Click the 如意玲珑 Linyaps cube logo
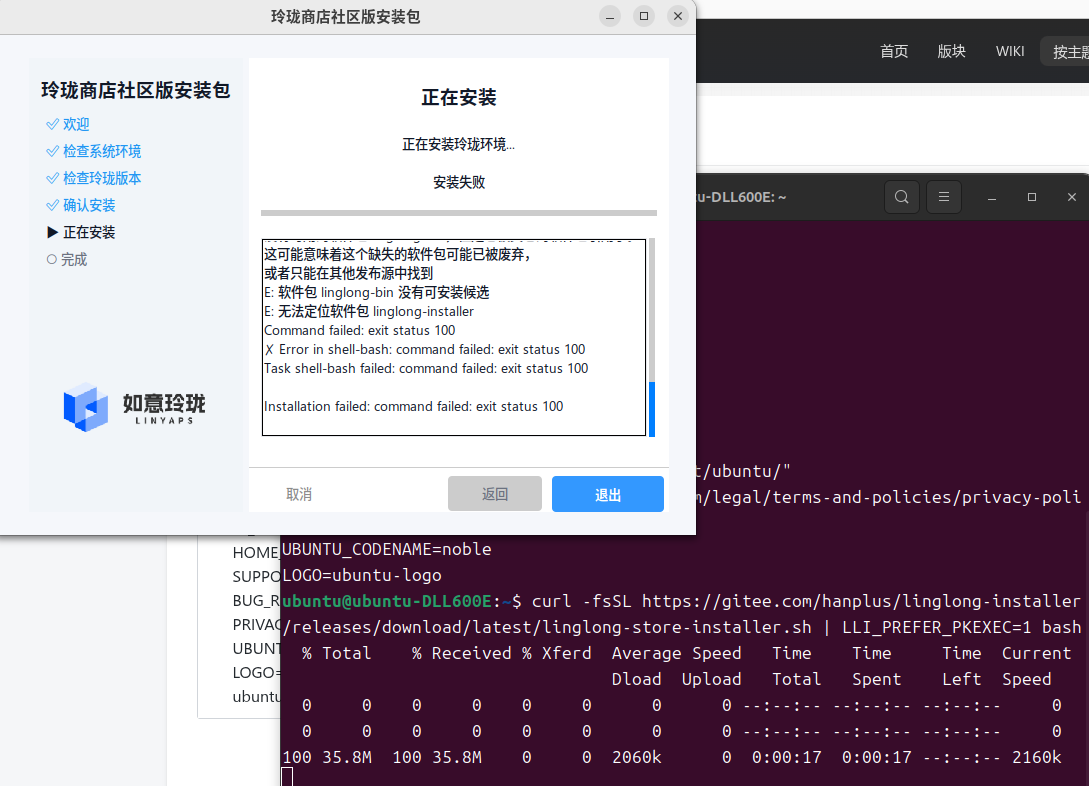 click(86, 407)
